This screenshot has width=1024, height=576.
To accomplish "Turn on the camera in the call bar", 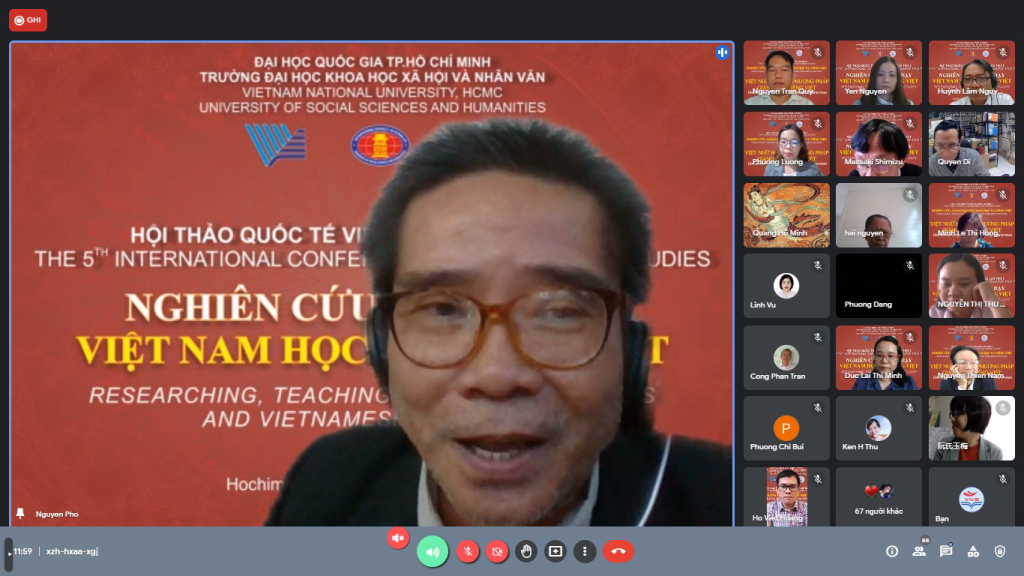I will point(497,552).
